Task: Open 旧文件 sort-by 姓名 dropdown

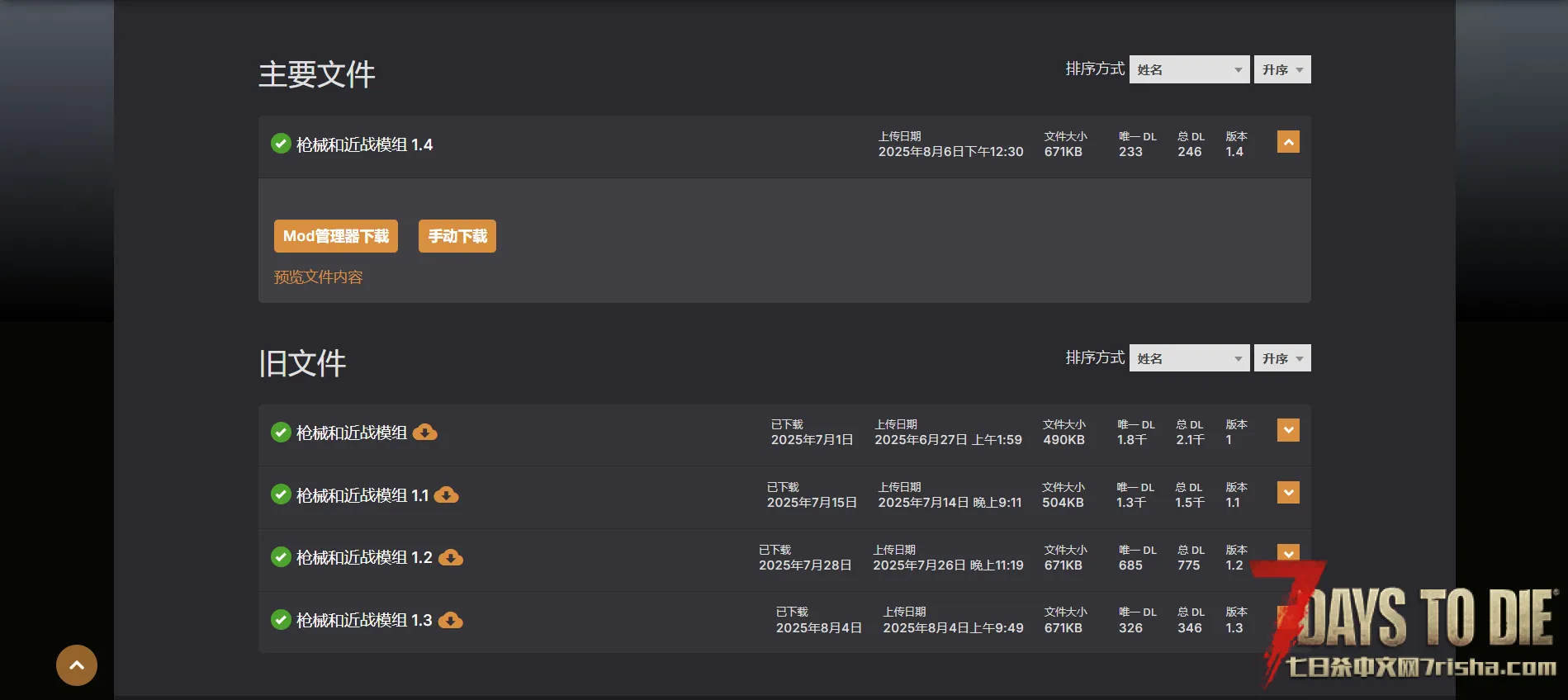Action: pos(1189,358)
